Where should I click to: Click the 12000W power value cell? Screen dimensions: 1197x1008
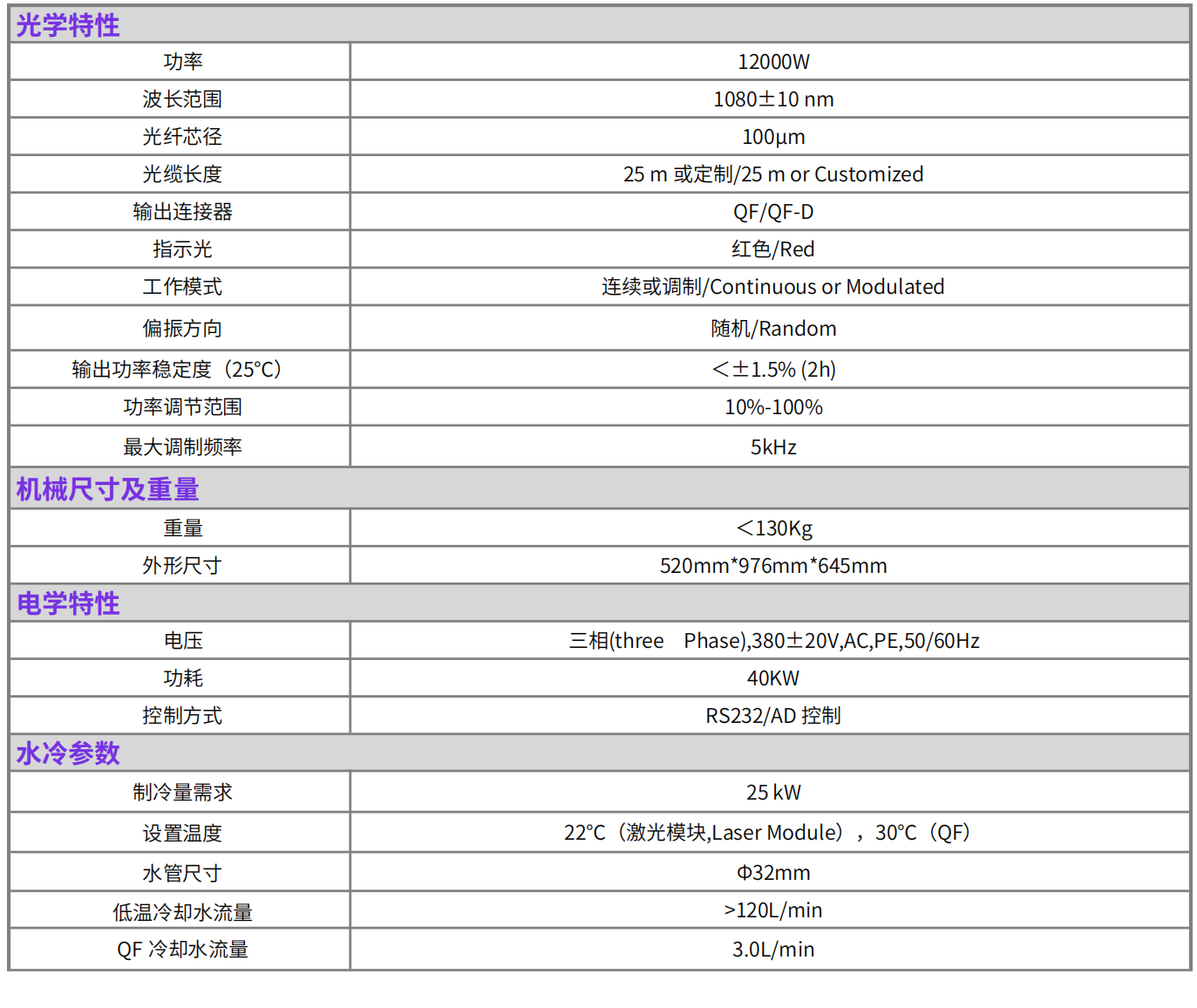click(772, 62)
